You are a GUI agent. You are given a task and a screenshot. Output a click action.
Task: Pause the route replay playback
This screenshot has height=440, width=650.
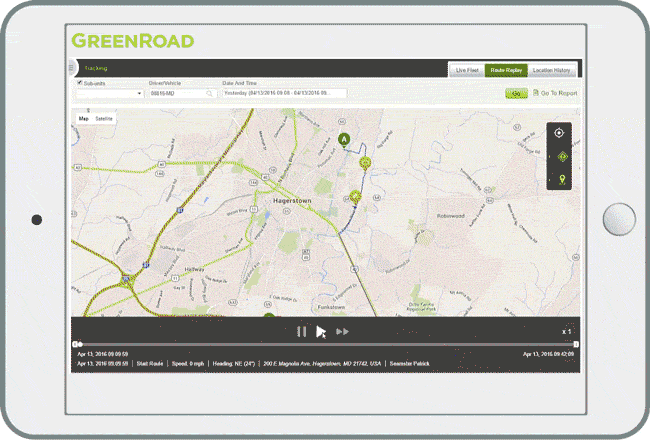pyautogui.click(x=301, y=331)
